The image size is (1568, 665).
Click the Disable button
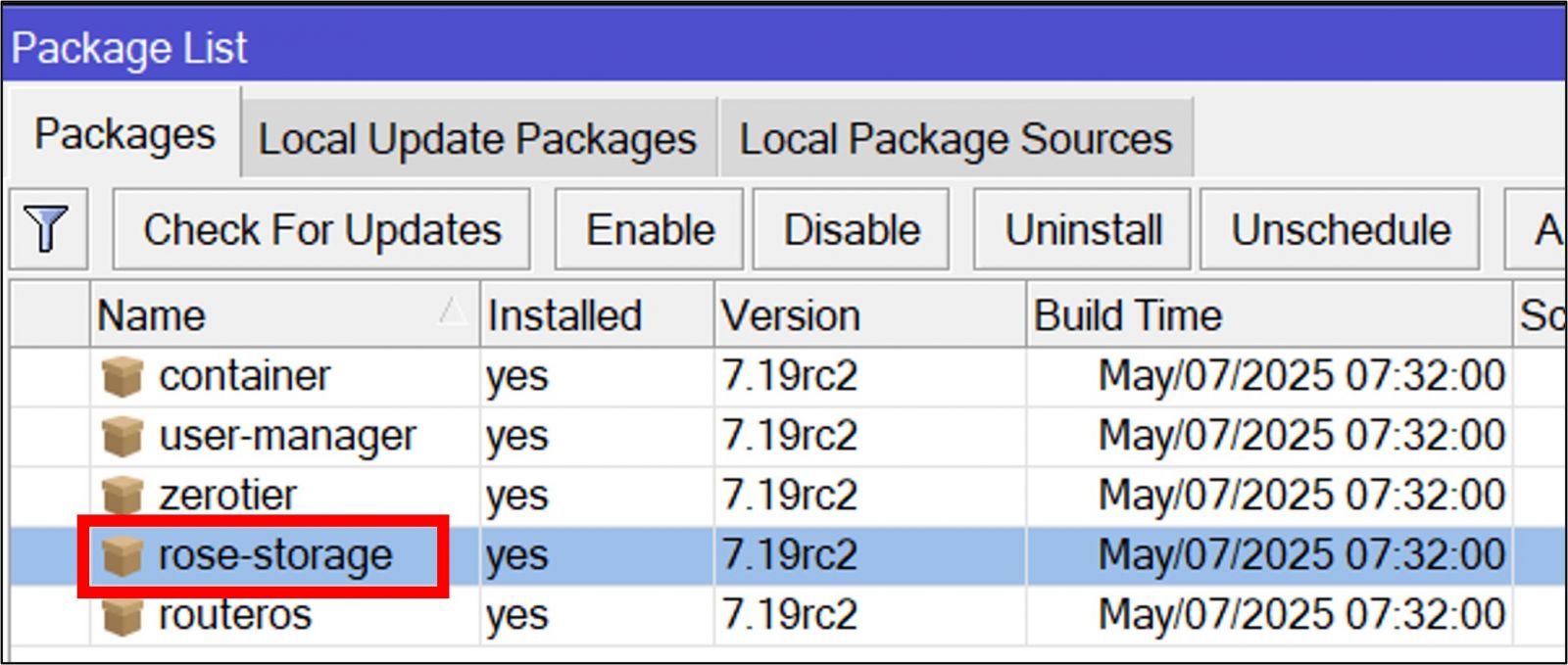point(851,230)
